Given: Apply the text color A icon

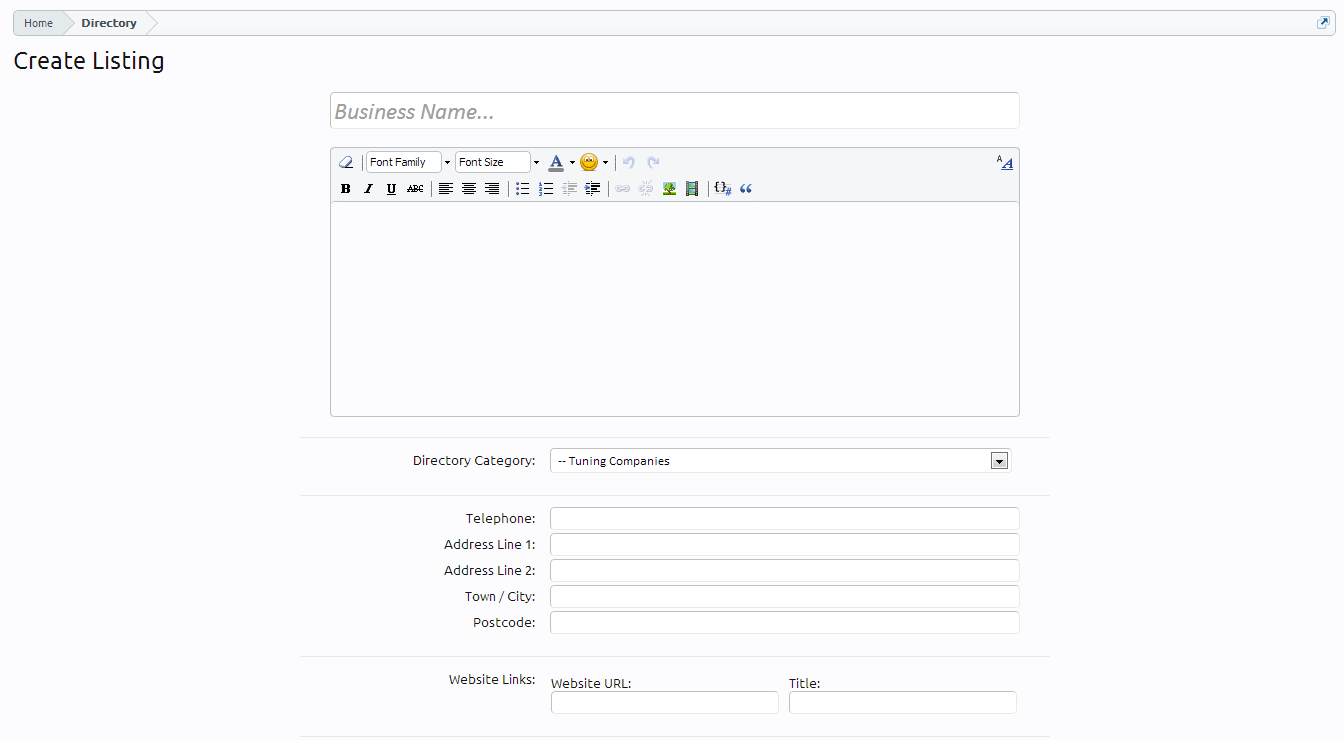Looking at the screenshot, I should (x=556, y=162).
